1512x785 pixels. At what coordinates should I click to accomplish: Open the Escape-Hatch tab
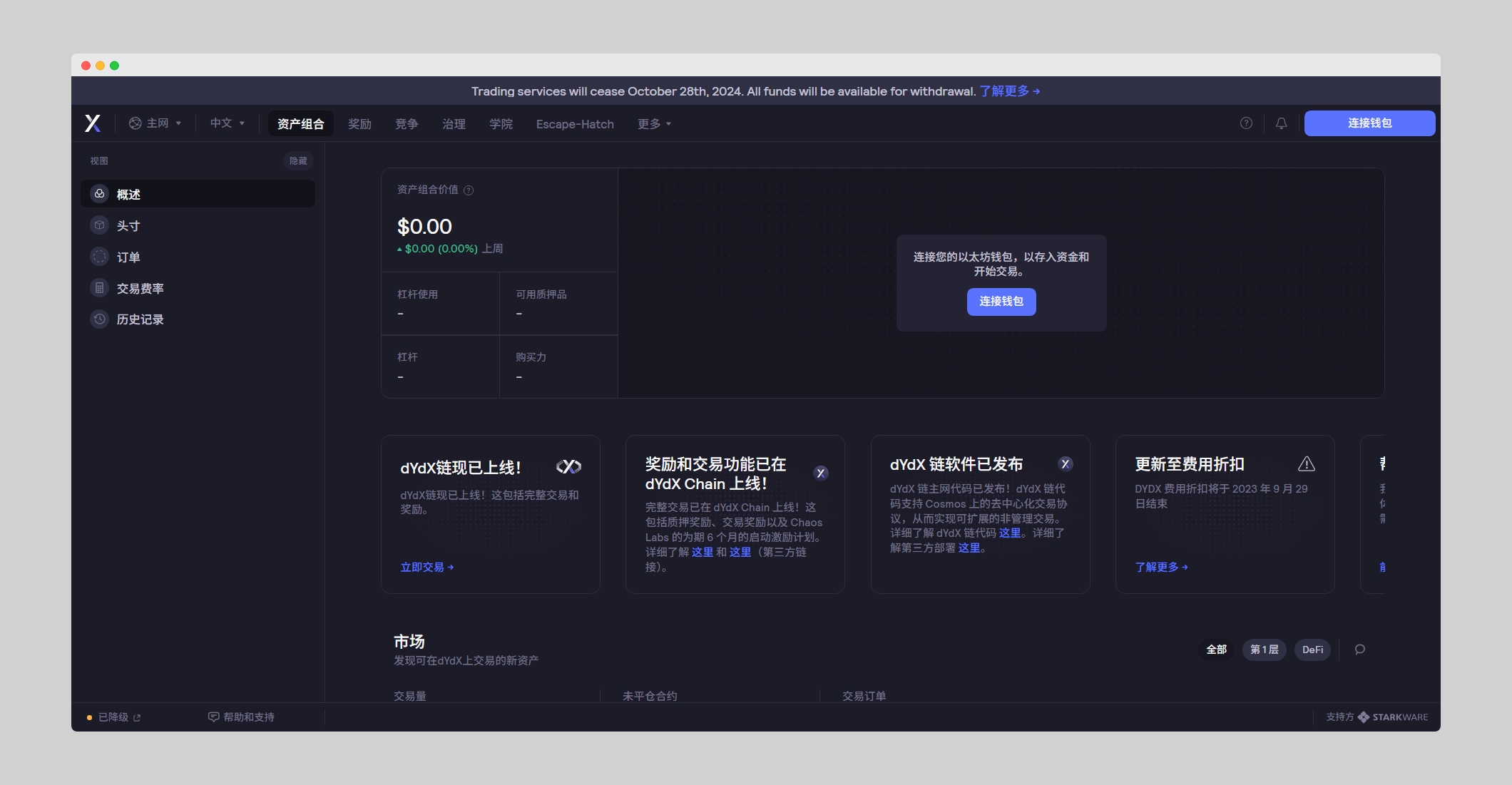click(x=575, y=124)
